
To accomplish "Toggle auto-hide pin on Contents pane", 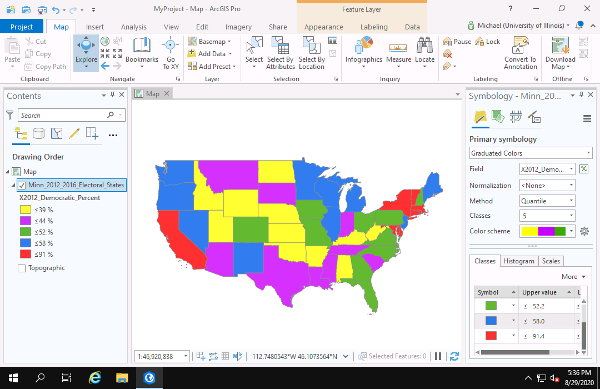I will coord(112,95).
